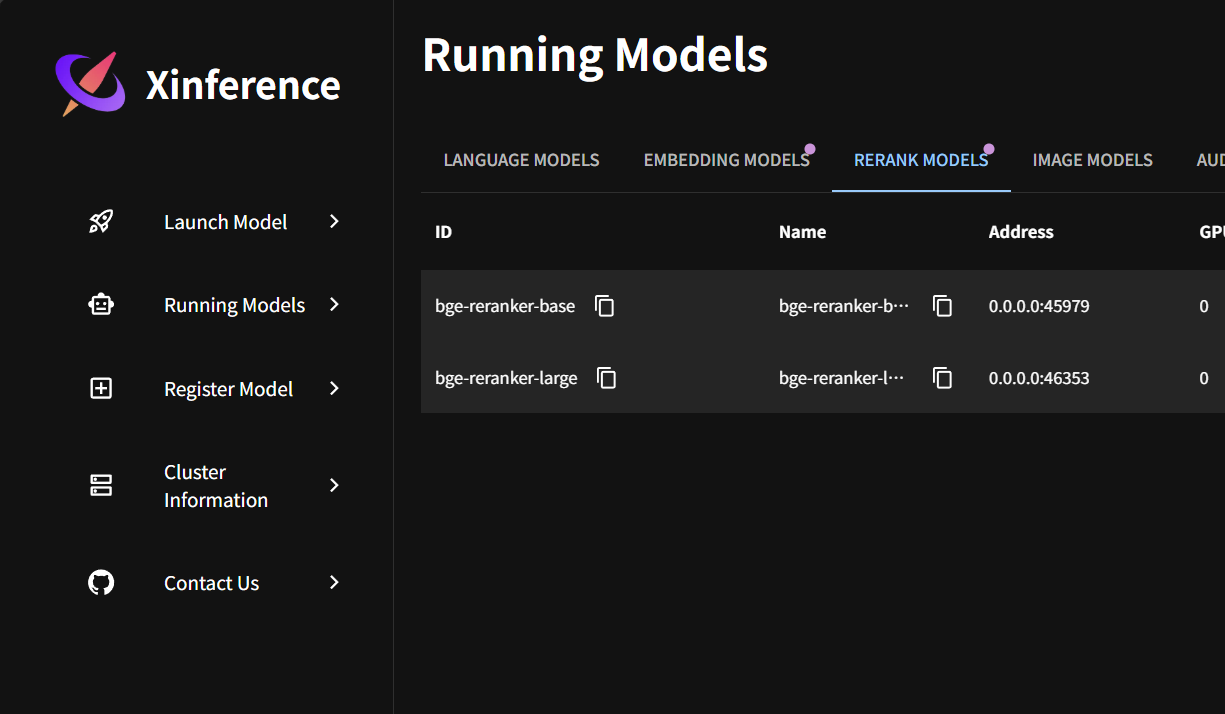The width and height of the screenshot is (1225, 714).
Task: Click the Contact Us GitHub icon
Action: click(x=101, y=583)
